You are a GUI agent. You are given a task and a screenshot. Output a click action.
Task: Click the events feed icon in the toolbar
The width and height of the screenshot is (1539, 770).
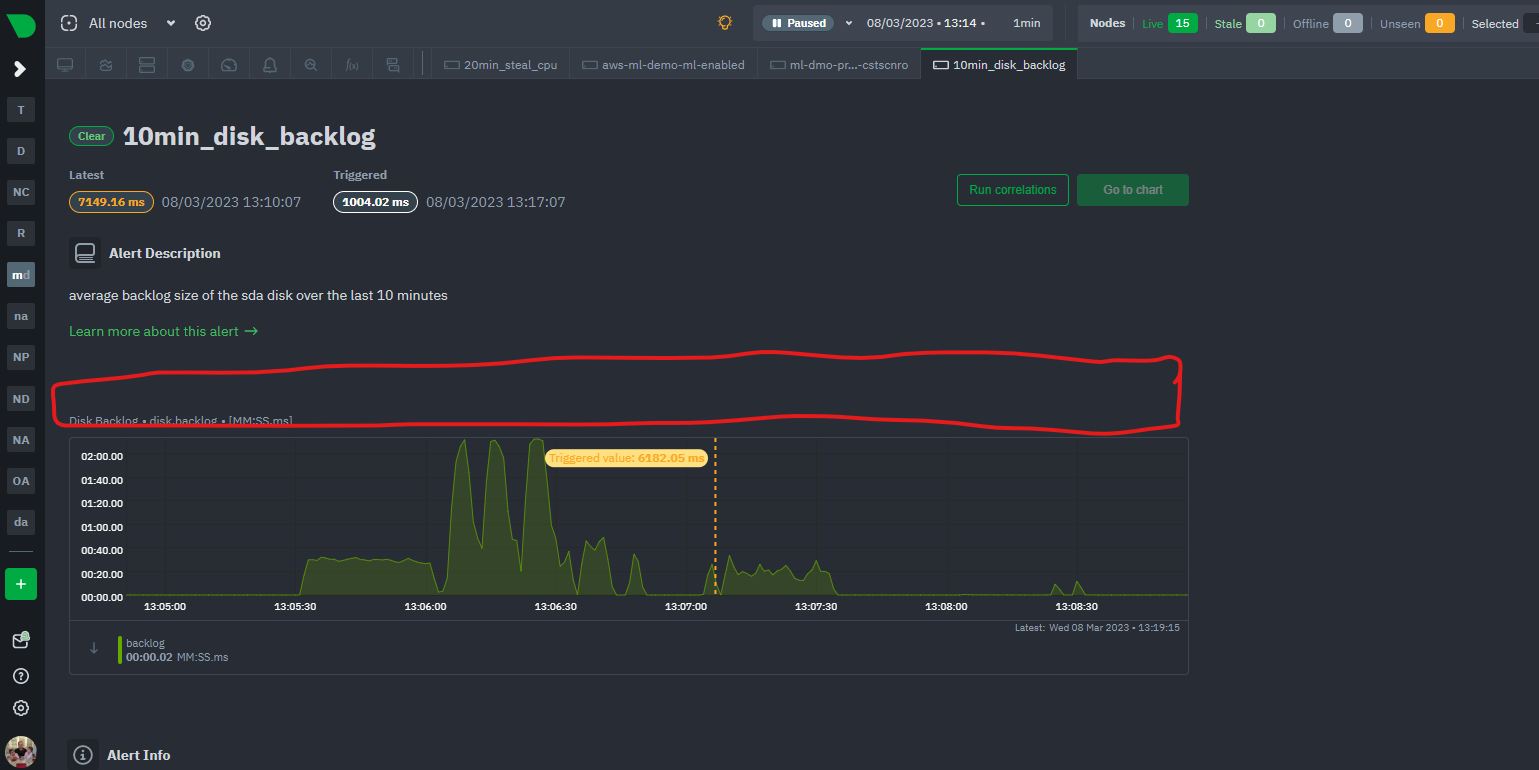tap(393, 63)
